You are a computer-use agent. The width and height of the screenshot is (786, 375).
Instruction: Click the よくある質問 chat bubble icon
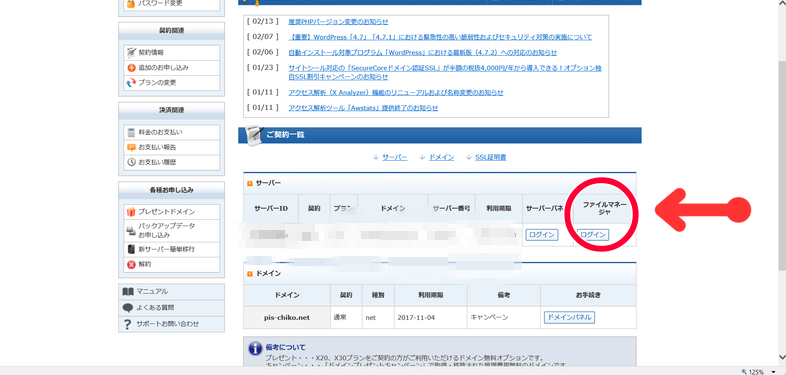(128, 307)
